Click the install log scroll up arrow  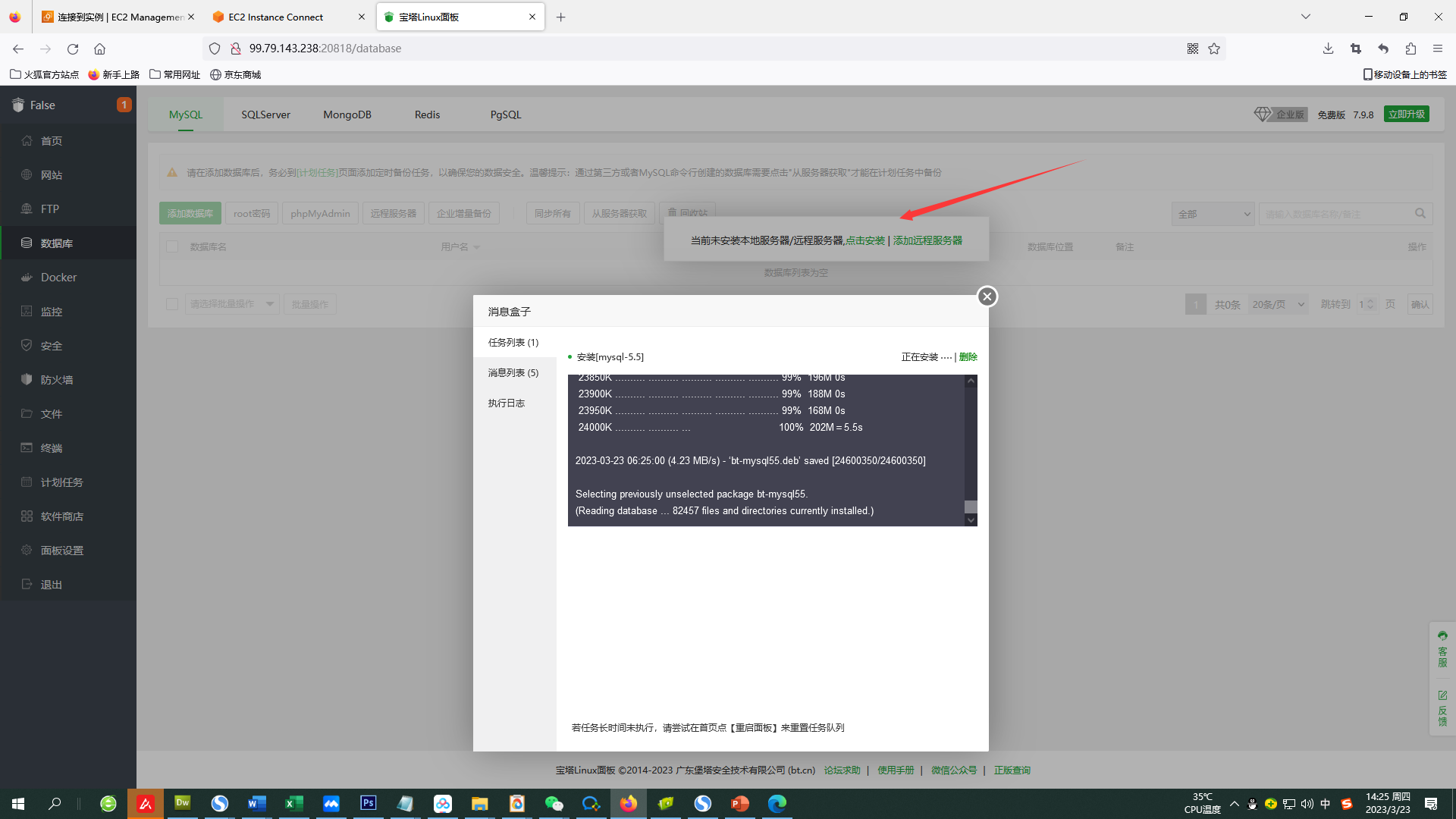(x=971, y=381)
